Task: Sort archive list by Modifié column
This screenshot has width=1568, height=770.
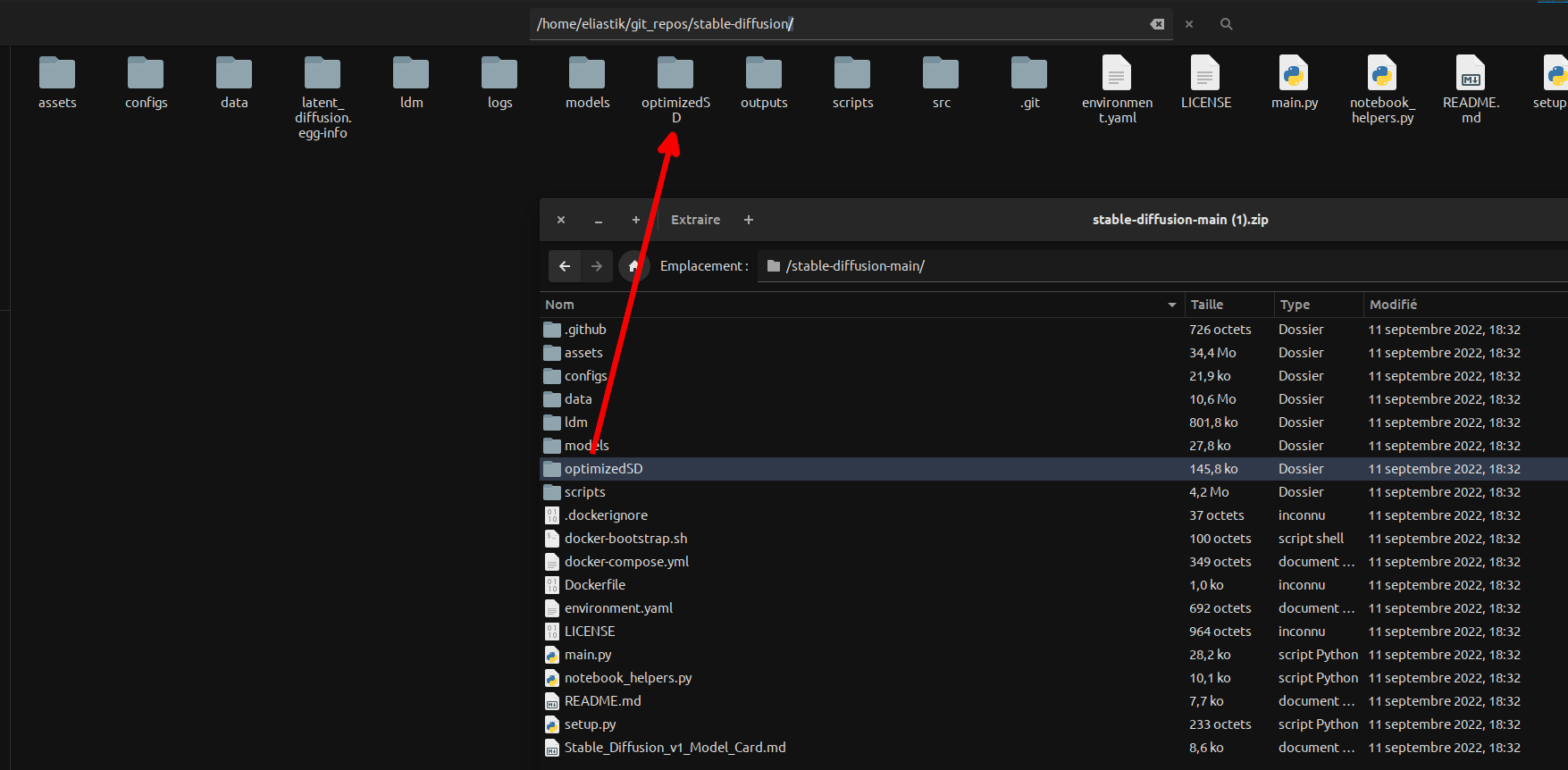Action: (1465, 305)
